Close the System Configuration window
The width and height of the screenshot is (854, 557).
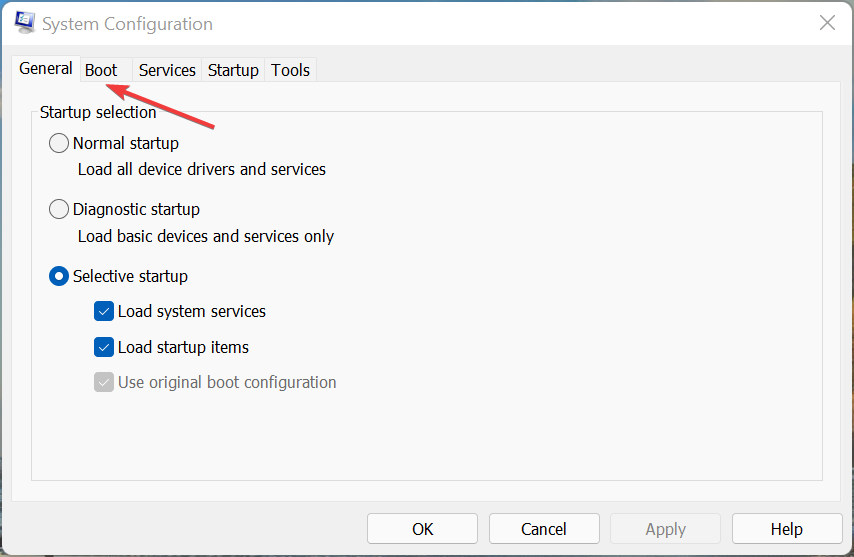click(x=827, y=23)
